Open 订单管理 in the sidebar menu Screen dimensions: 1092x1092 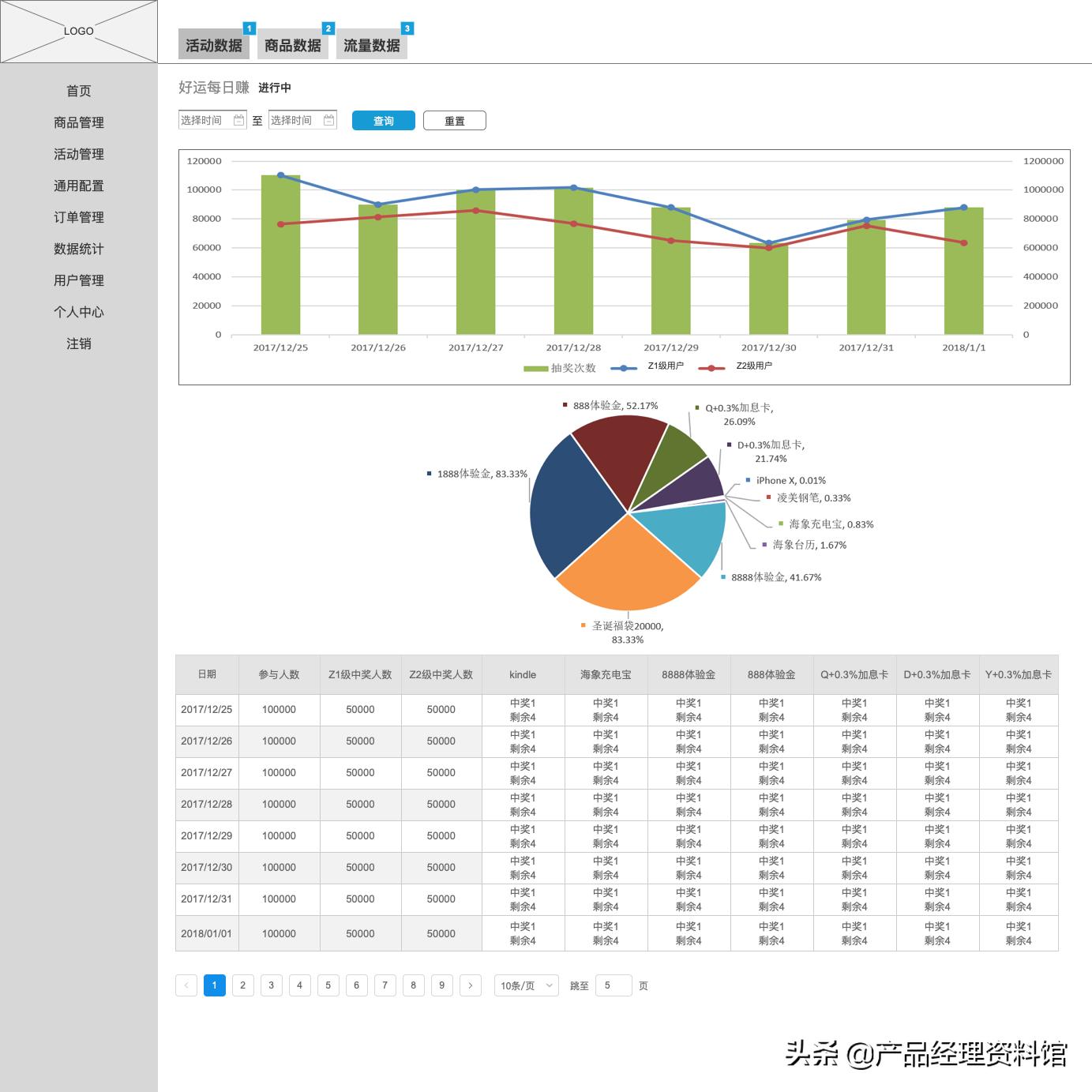[78, 217]
